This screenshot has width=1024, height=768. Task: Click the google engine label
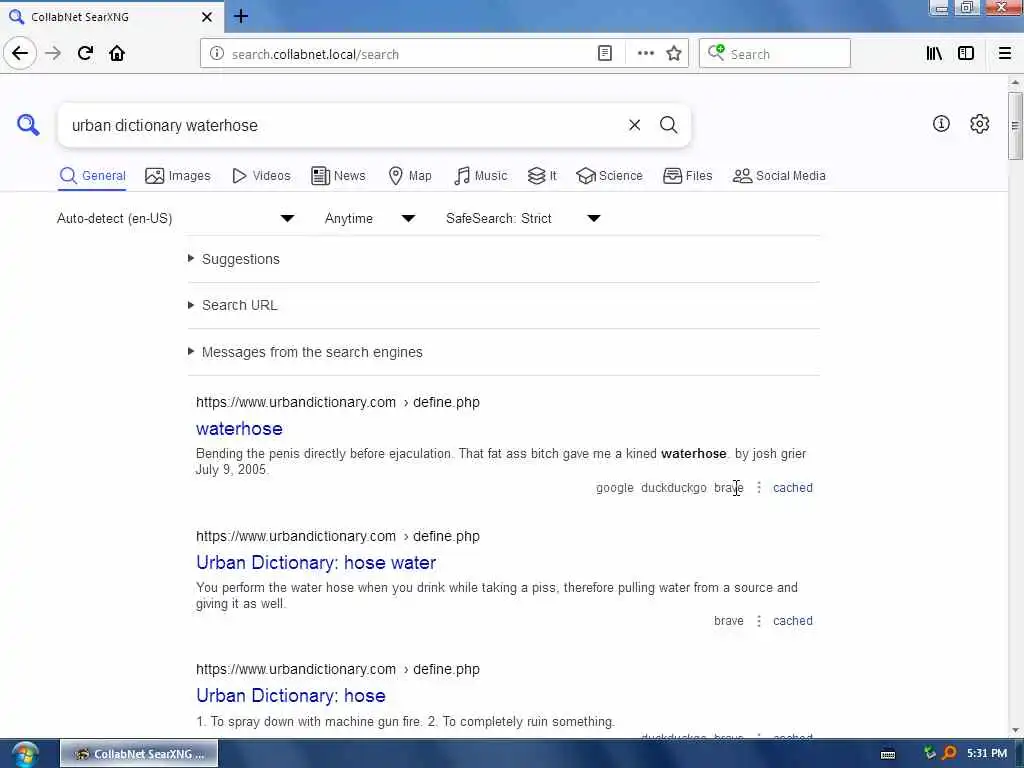pos(615,488)
